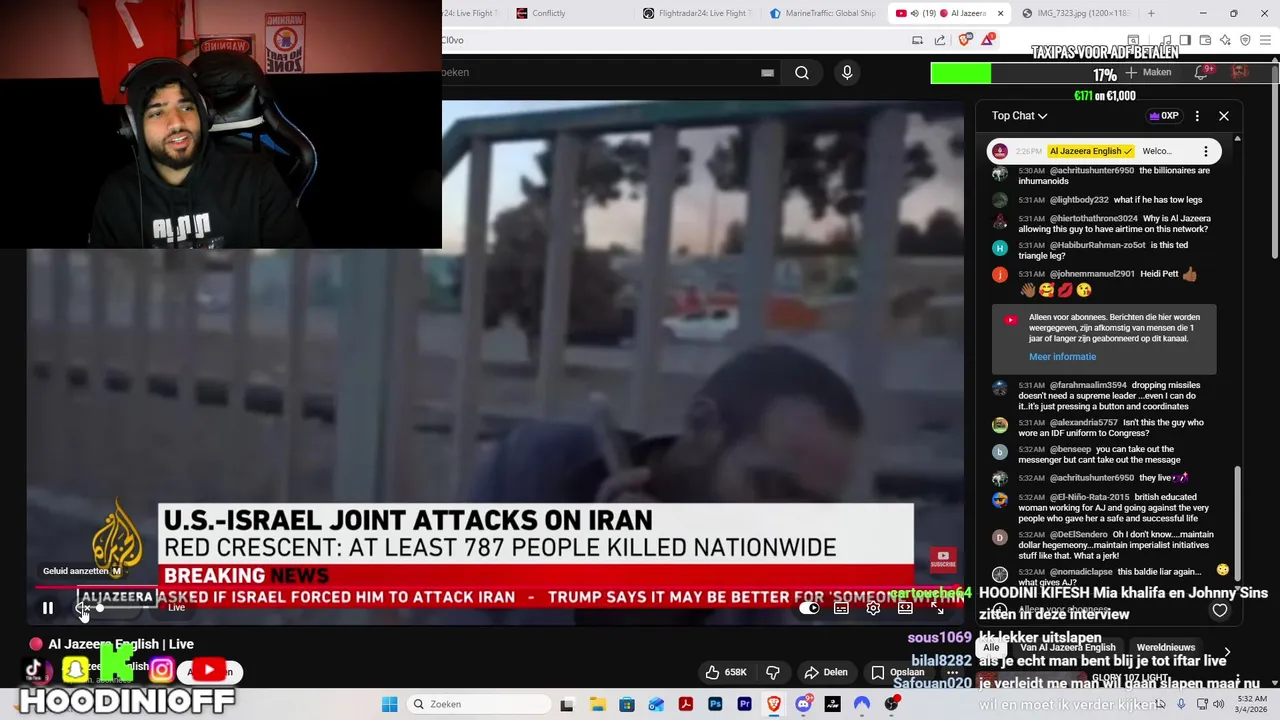Click share page icon in address bar
Viewport: 1280px width, 720px height.
pyautogui.click(x=940, y=40)
